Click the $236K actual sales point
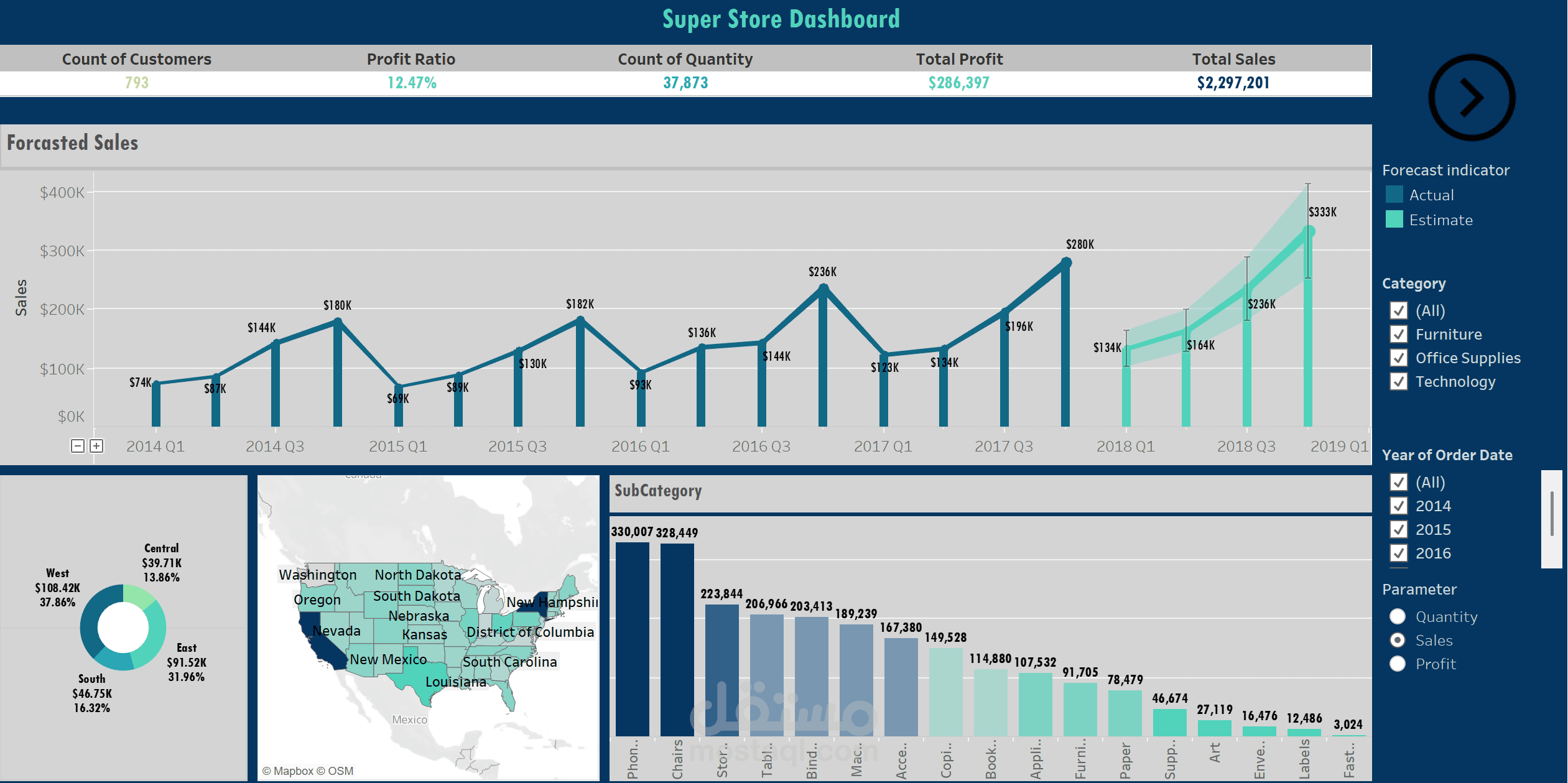This screenshot has width=1568, height=783. (x=823, y=289)
